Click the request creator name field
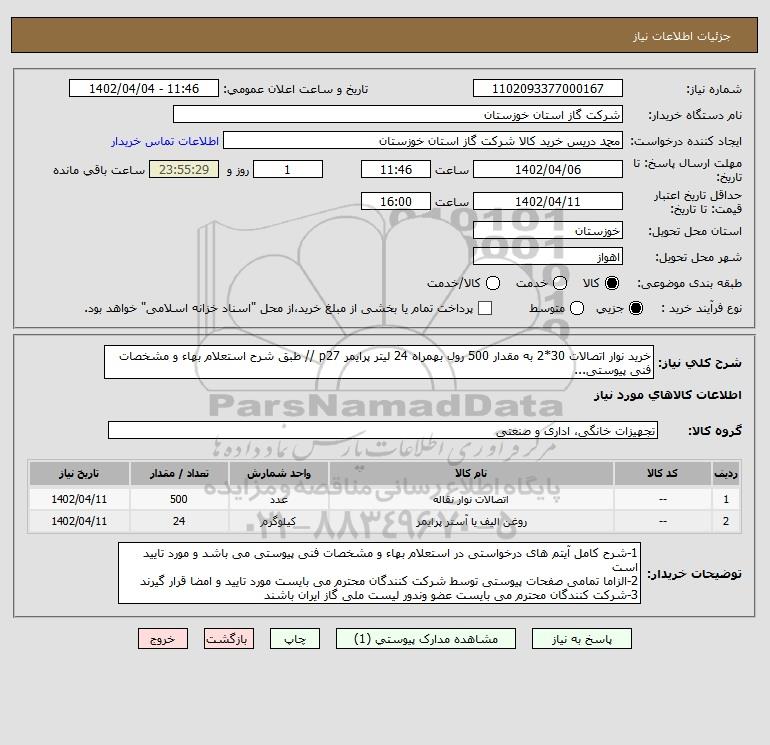The height and width of the screenshot is (745, 770). pyautogui.click(x=423, y=140)
